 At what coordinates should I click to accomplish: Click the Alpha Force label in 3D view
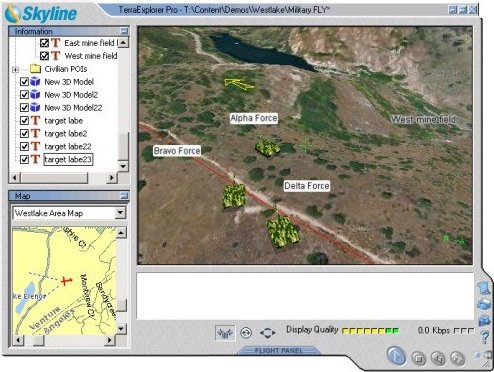254,118
